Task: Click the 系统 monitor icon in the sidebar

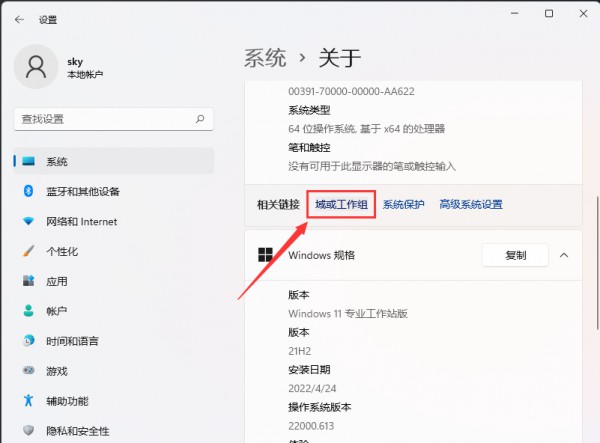Action: click(29, 161)
